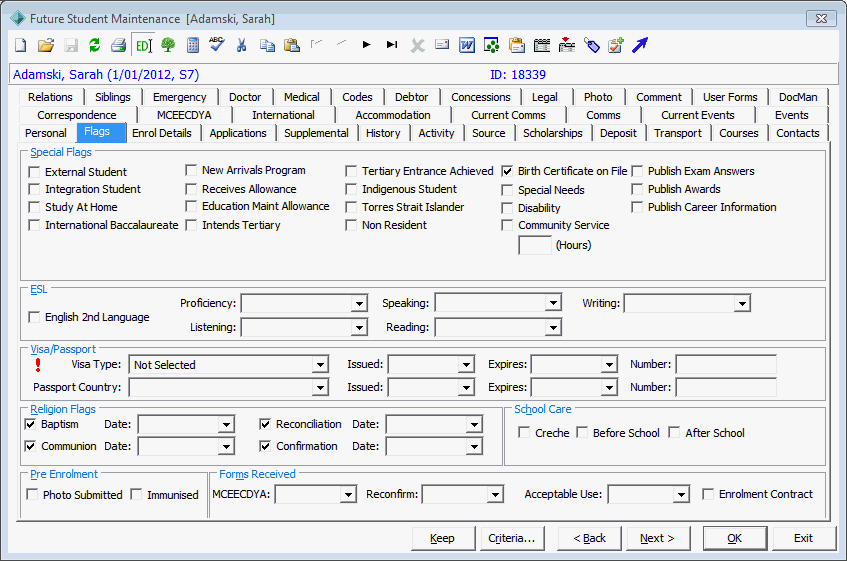Click the Exit button

click(x=803, y=538)
